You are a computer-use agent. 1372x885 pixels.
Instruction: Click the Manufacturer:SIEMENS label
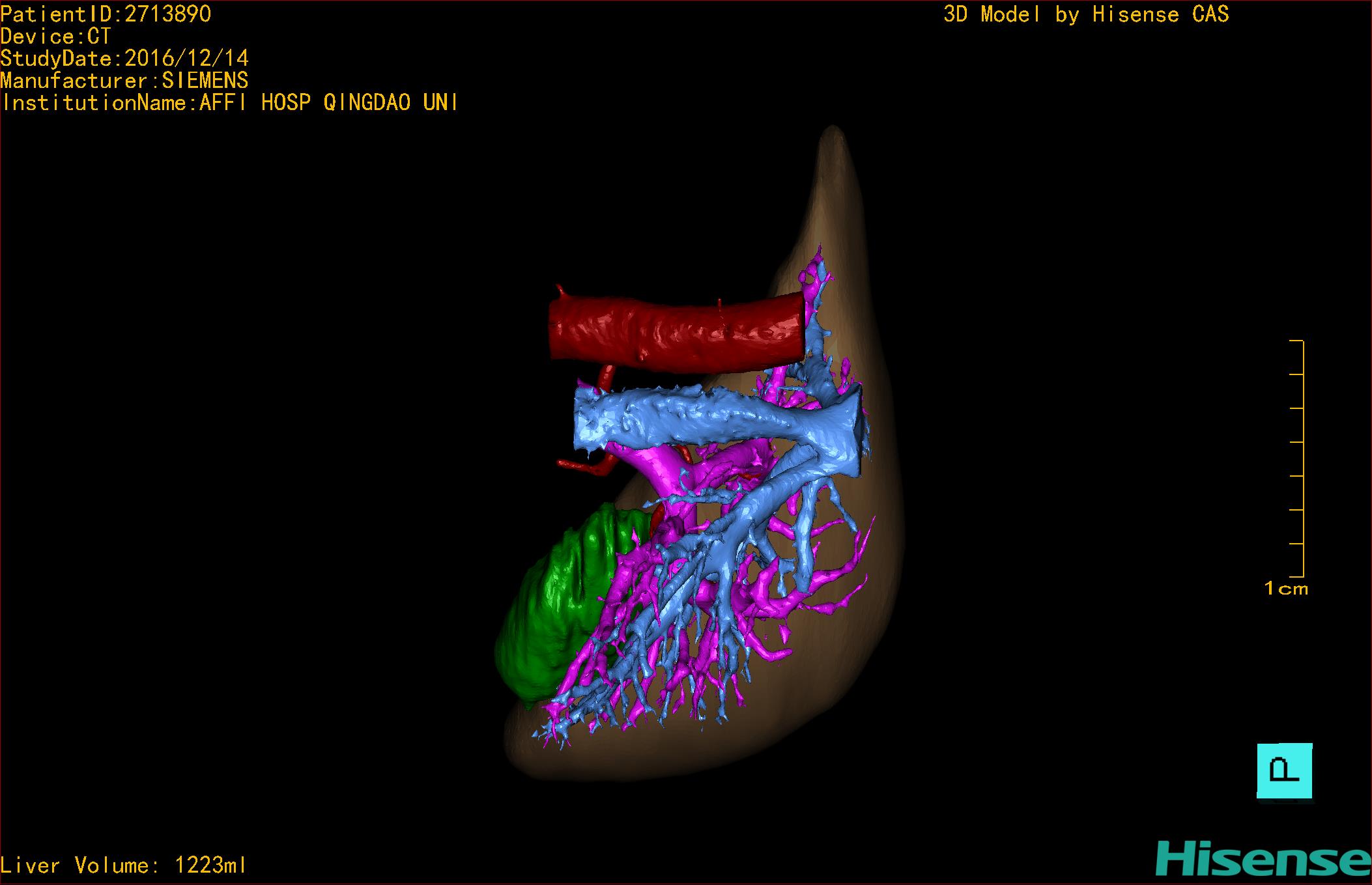pyautogui.click(x=124, y=81)
